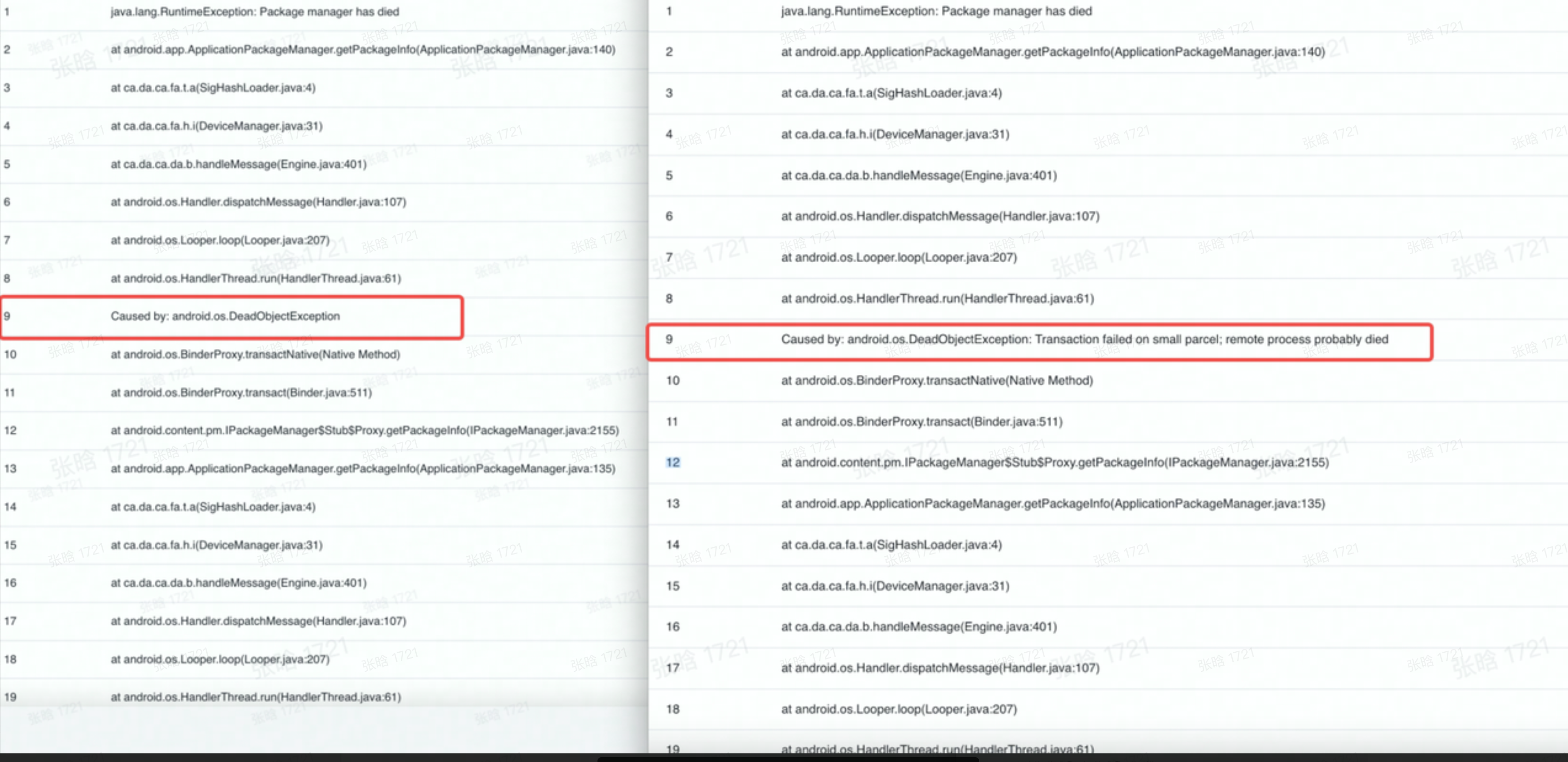Select right panel line 13 getPackageInfo java:135 text
Screen dimensions: 1568x762
click(x=1053, y=504)
